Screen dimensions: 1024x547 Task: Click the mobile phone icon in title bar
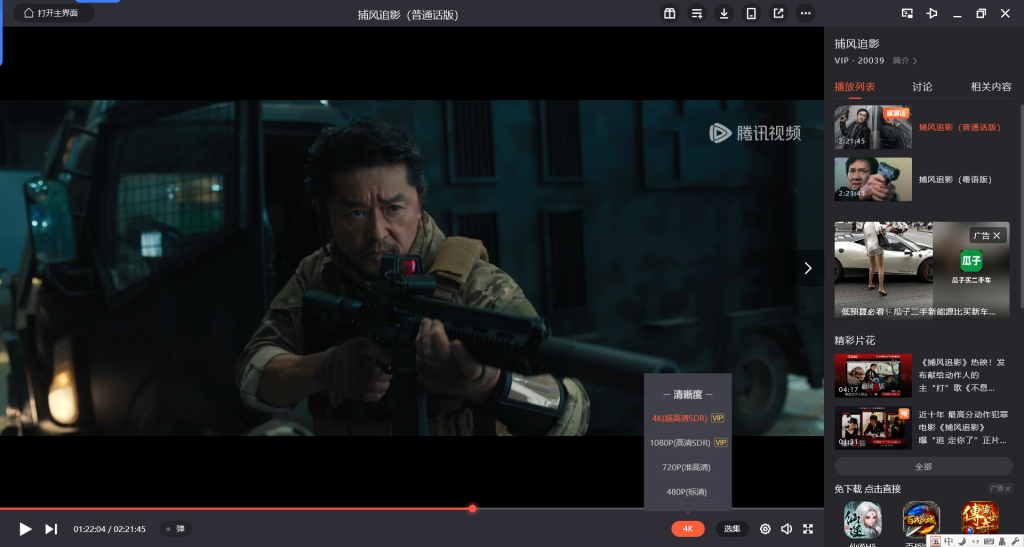pyautogui.click(x=751, y=13)
